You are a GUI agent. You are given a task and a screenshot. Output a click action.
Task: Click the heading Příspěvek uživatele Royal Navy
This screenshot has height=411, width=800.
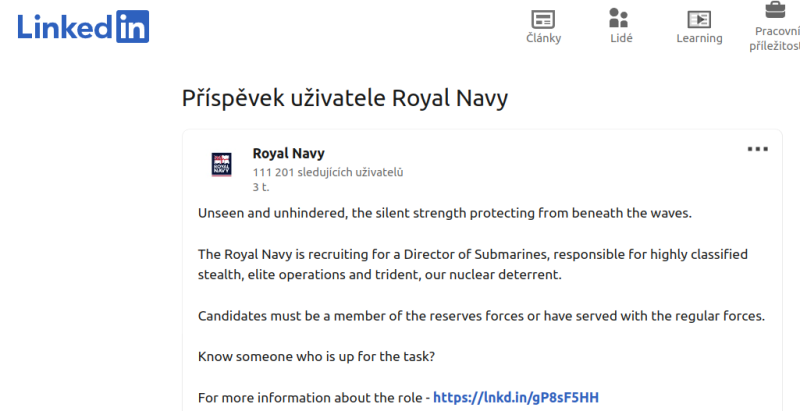click(x=345, y=98)
